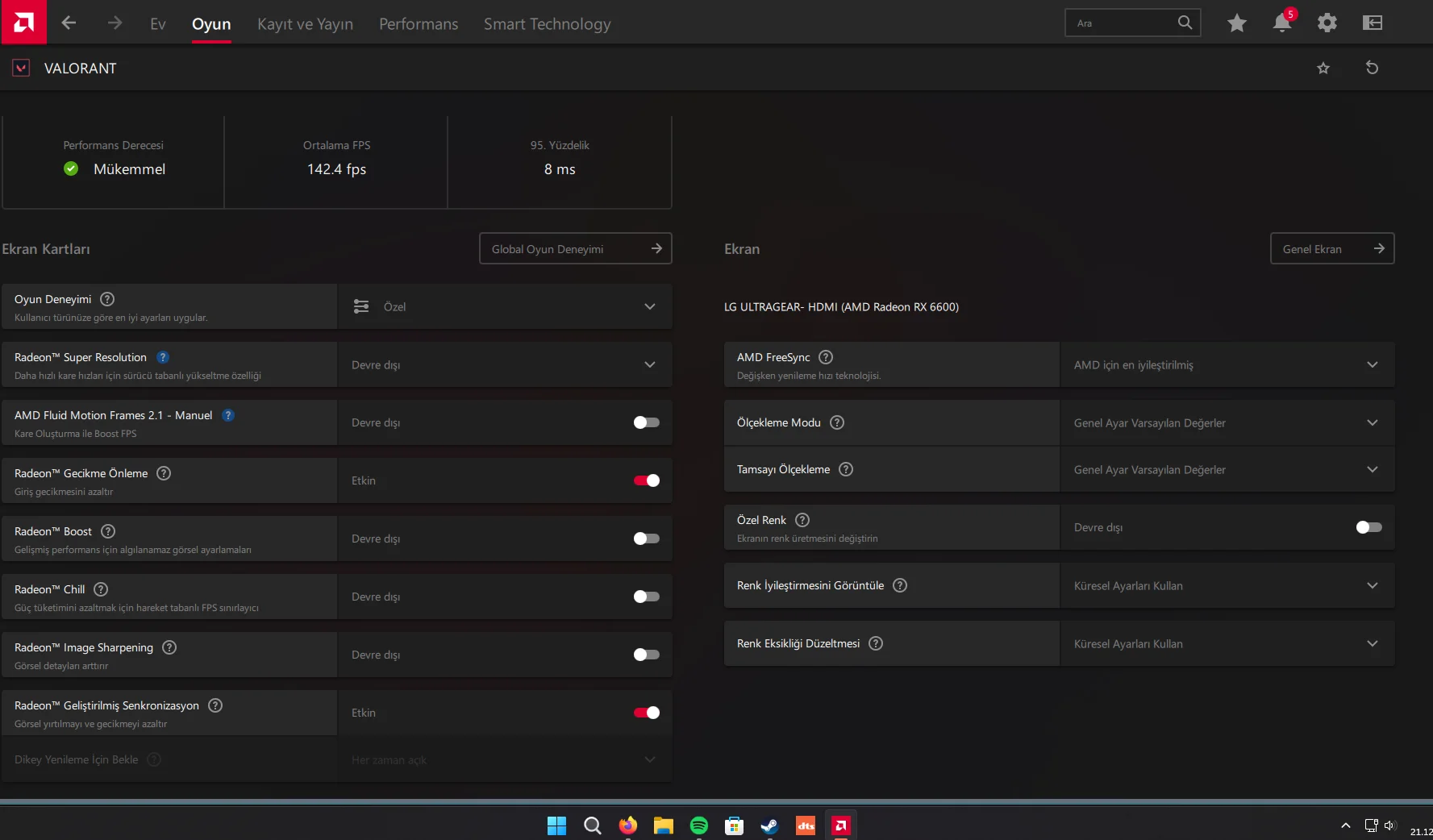This screenshot has width=1433, height=840.
Task: Favorite VALORANT with the star icon
Action: coord(1323,69)
